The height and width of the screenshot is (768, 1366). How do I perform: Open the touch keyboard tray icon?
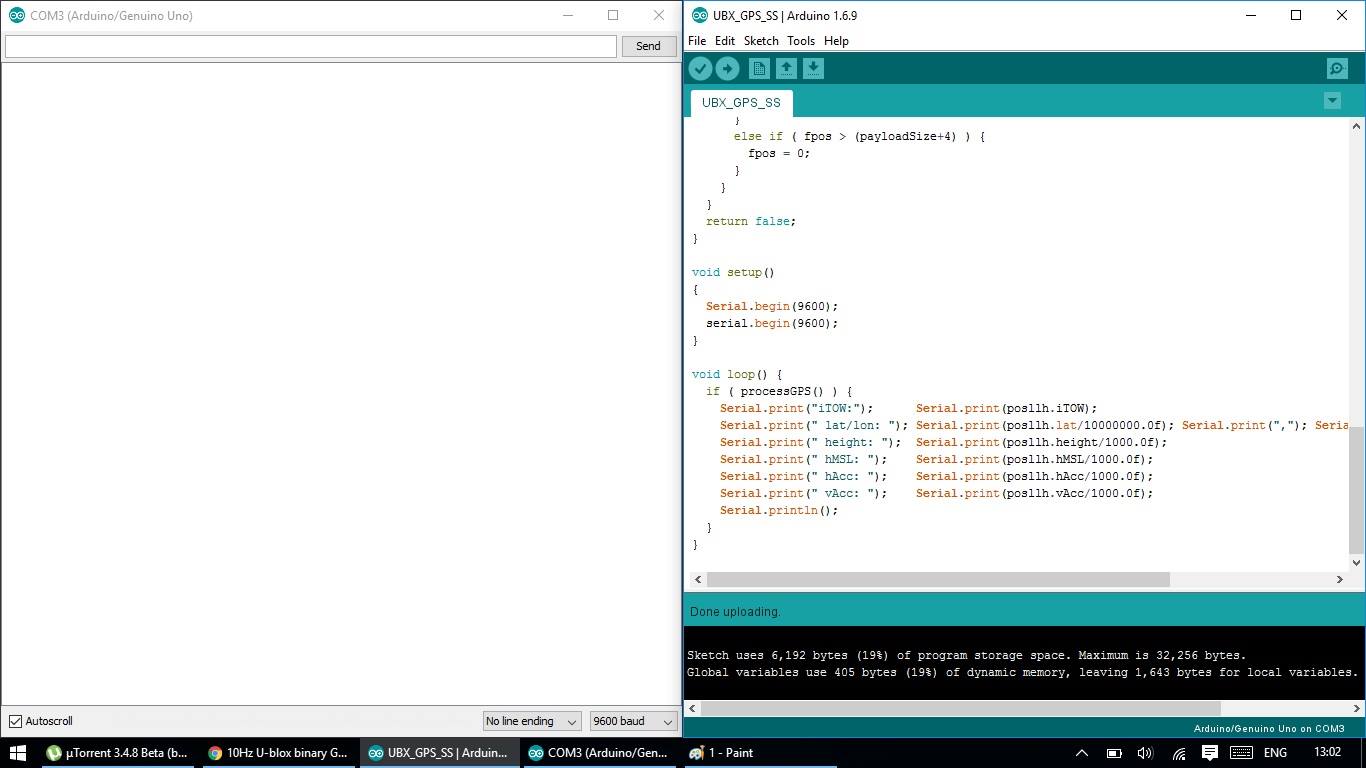tap(1241, 752)
